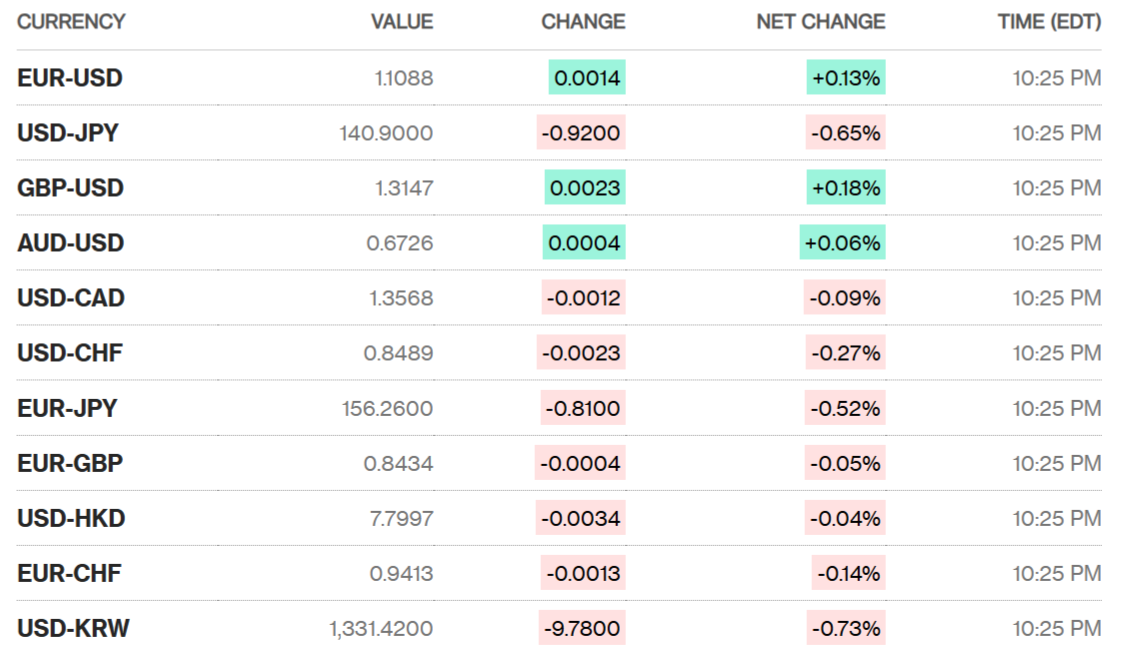The image size is (1123, 649).
Task: Sort by NET CHANGE column header
Action: coord(821,22)
